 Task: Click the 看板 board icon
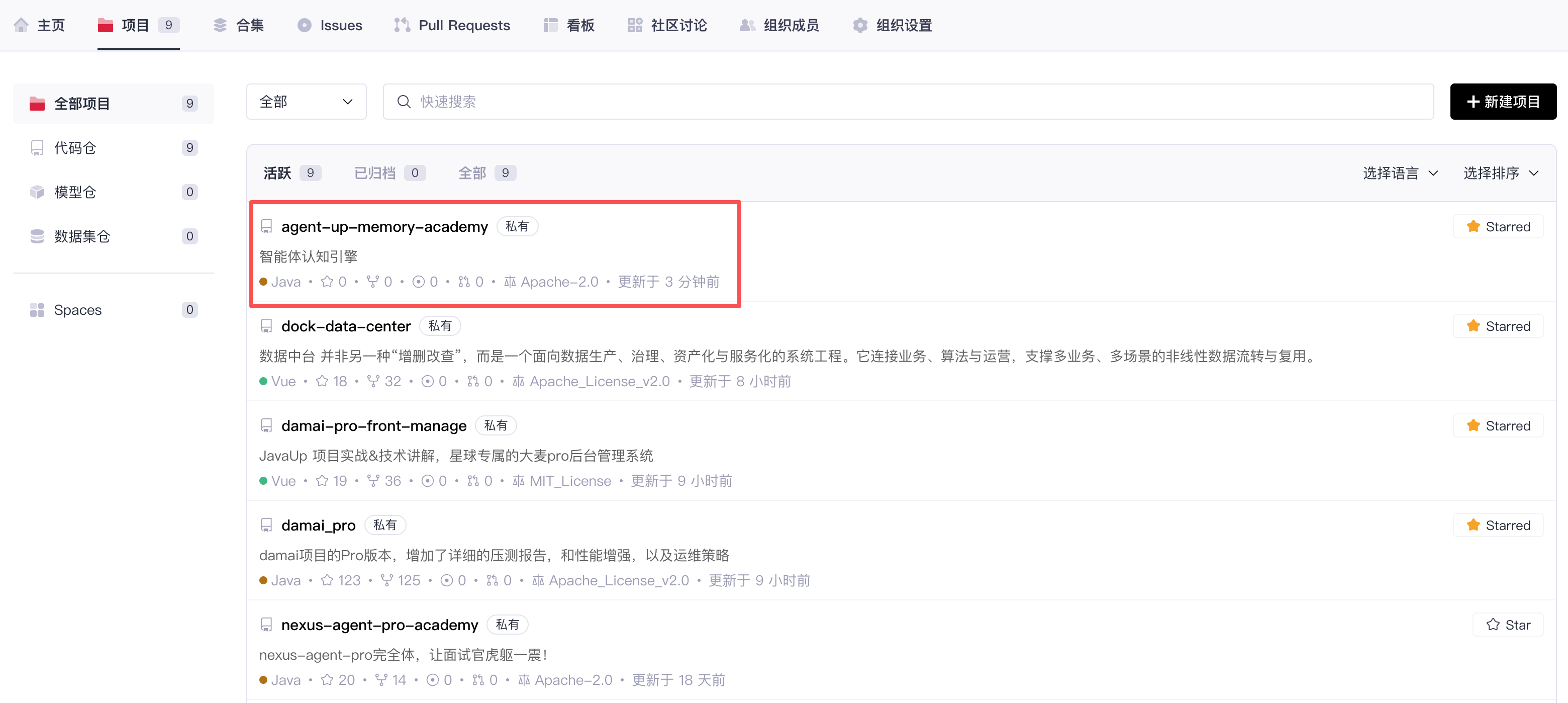[550, 25]
